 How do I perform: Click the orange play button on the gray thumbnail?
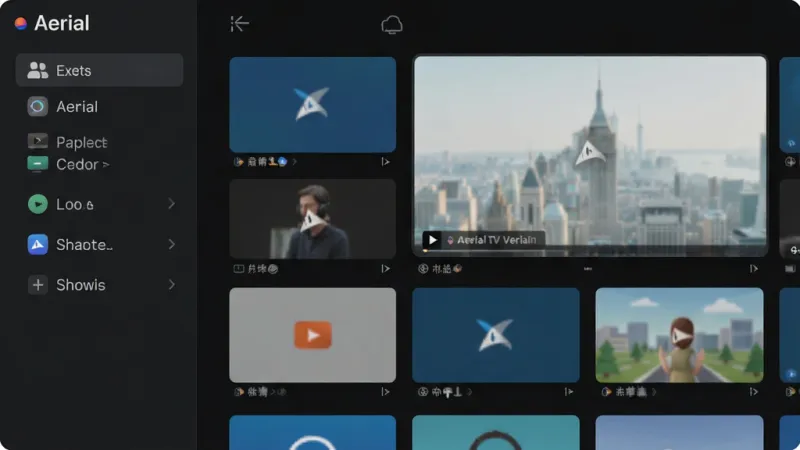(313, 335)
